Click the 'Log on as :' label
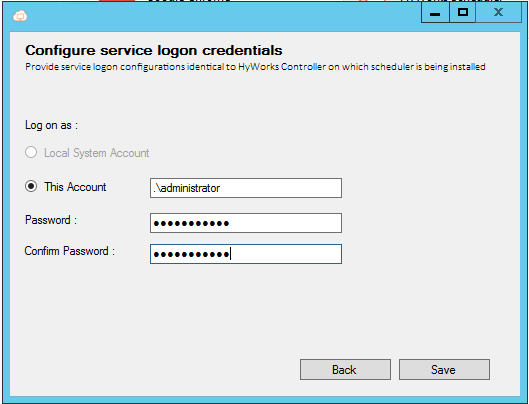The image size is (529, 404). click(x=51, y=125)
